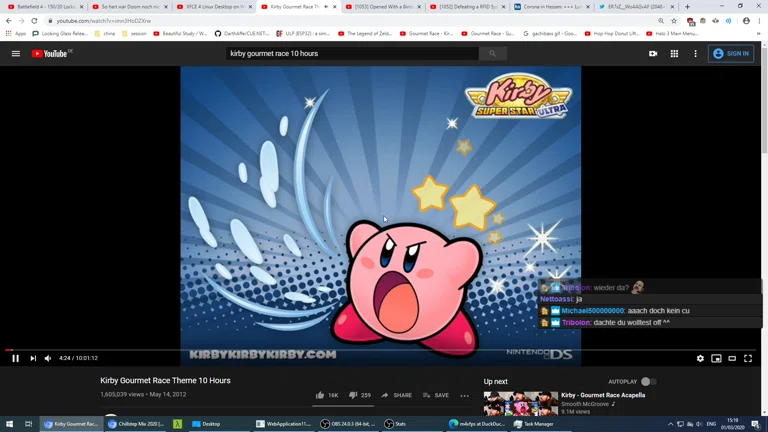Seek on the video progress bar
Image resolution: width=768 pixels, height=432 pixels.
click(x=381, y=350)
